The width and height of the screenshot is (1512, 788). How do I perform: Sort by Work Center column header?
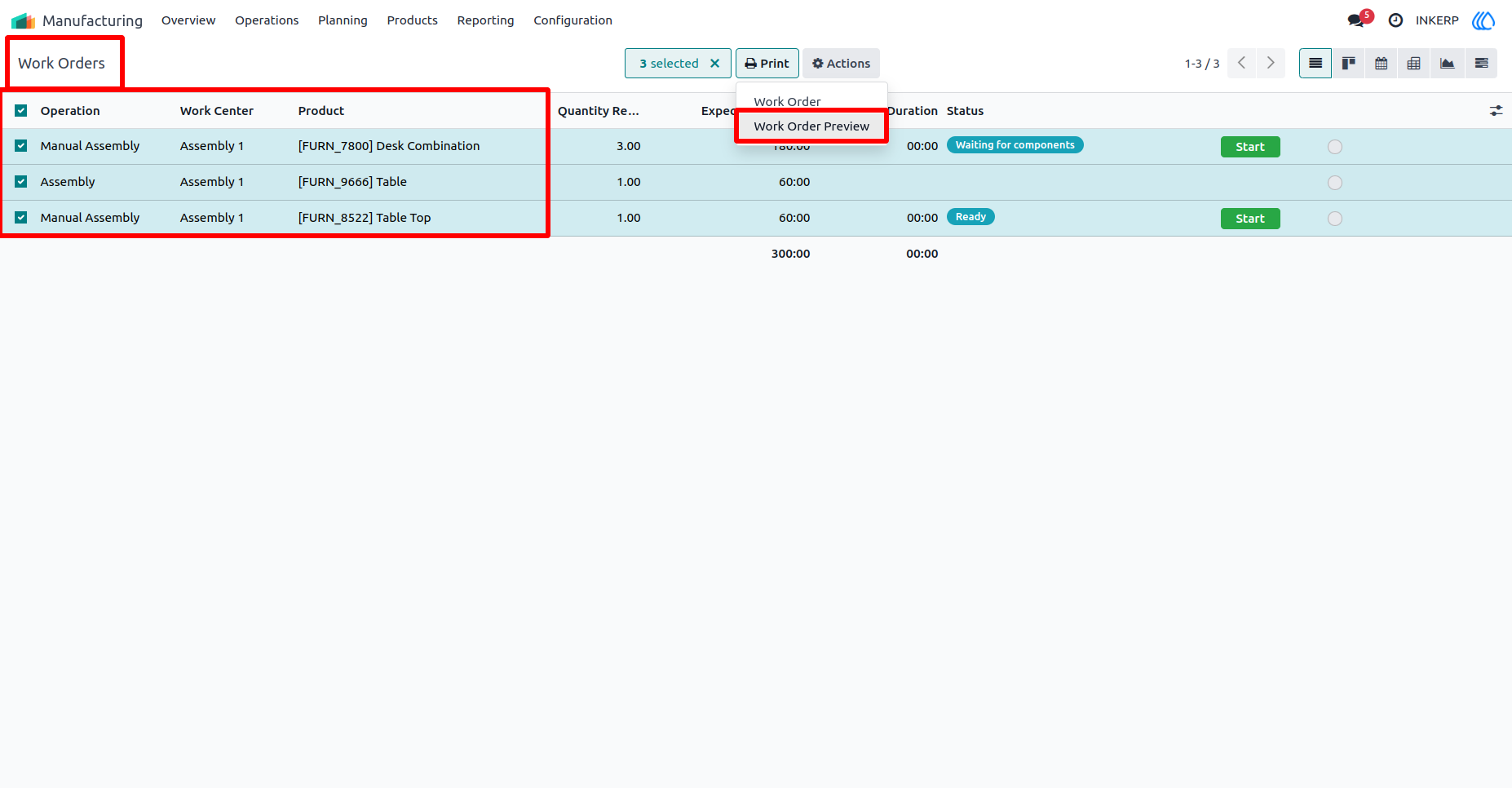point(217,111)
